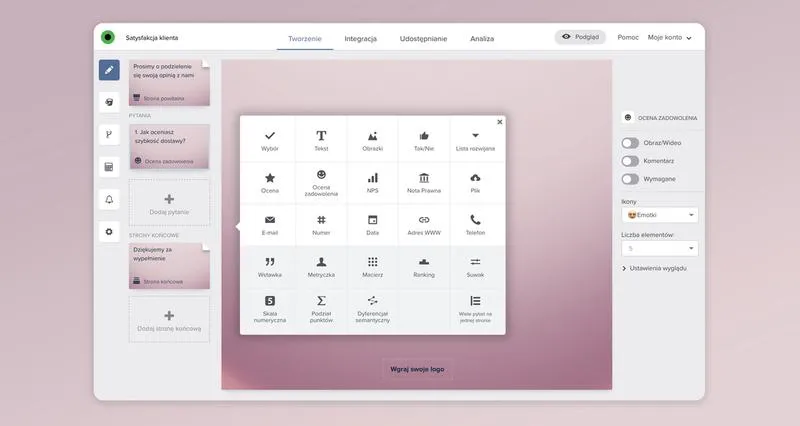800x426 pixels.
Task: Open the theme palette sidebar icon
Action: (x=109, y=103)
